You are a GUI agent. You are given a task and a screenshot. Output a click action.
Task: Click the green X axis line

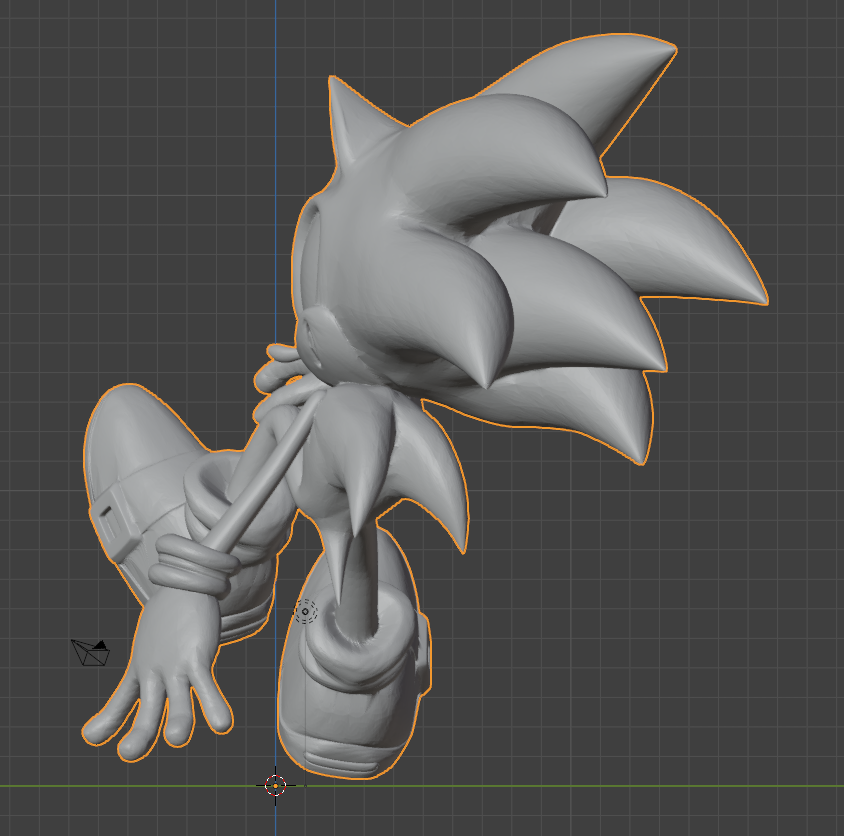pos(600,786)
